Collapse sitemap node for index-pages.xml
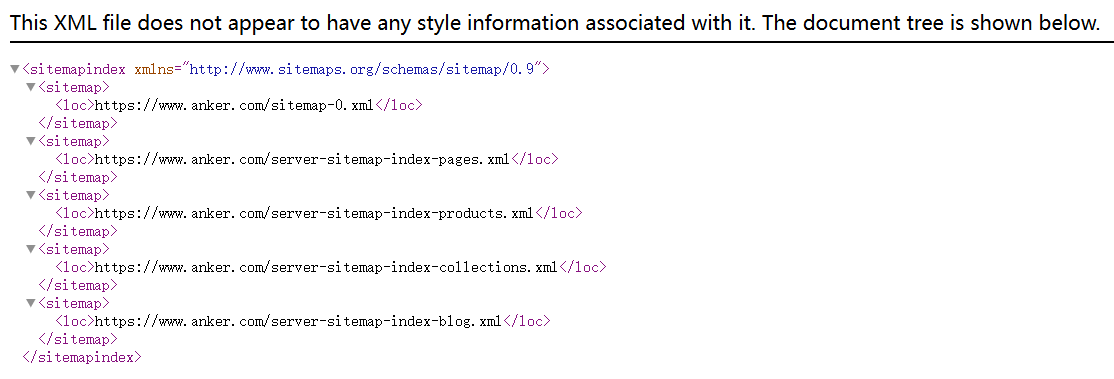 31,142
